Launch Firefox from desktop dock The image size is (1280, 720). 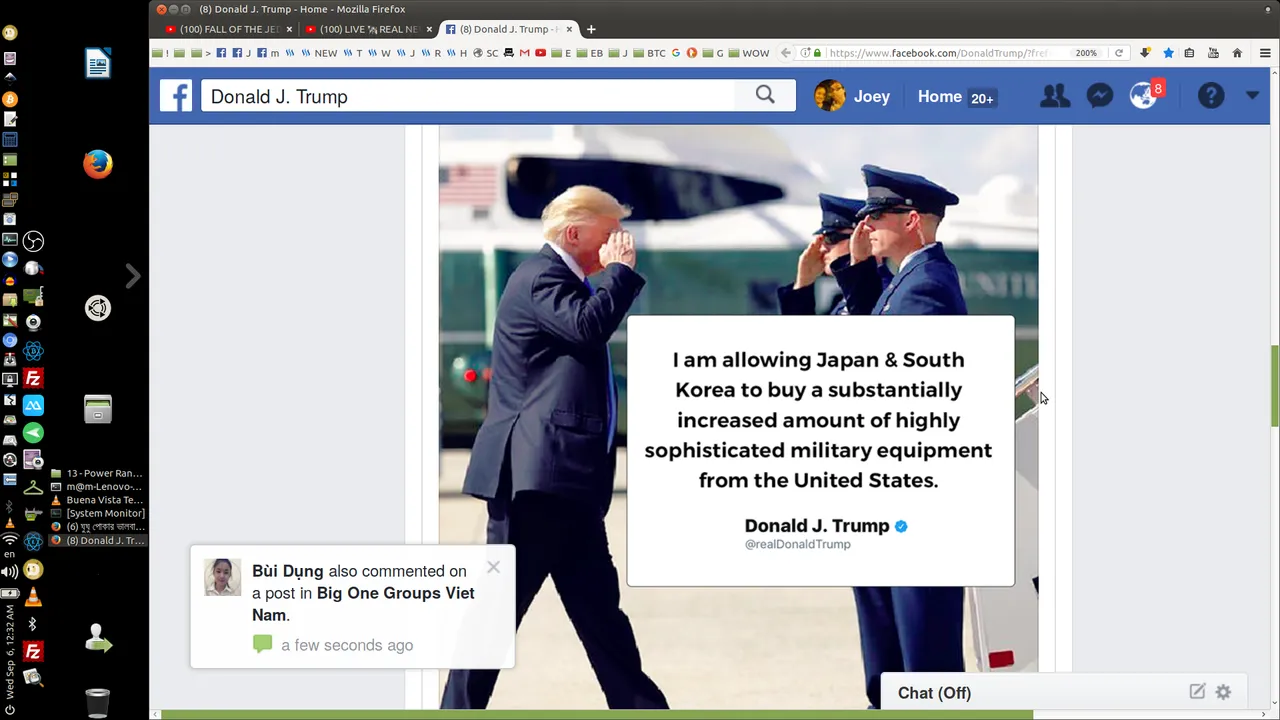[x=98, y=164]
